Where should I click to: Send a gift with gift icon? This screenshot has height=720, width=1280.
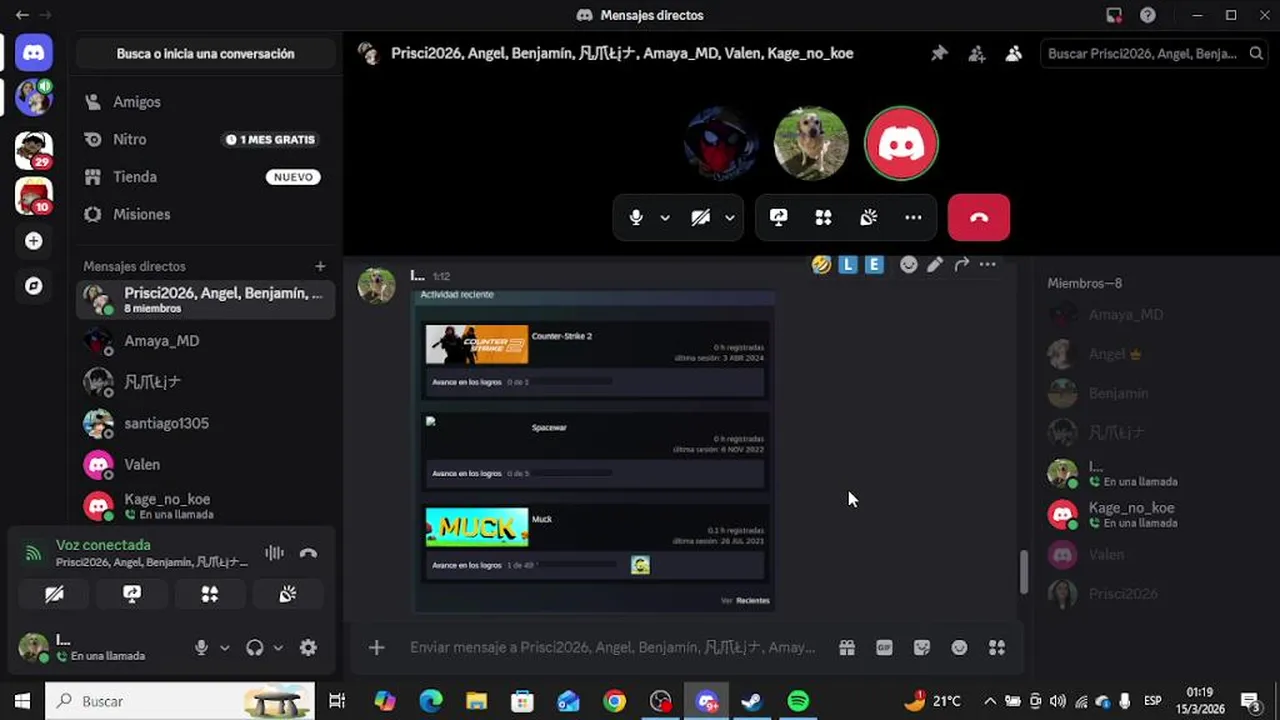[847, 648]
